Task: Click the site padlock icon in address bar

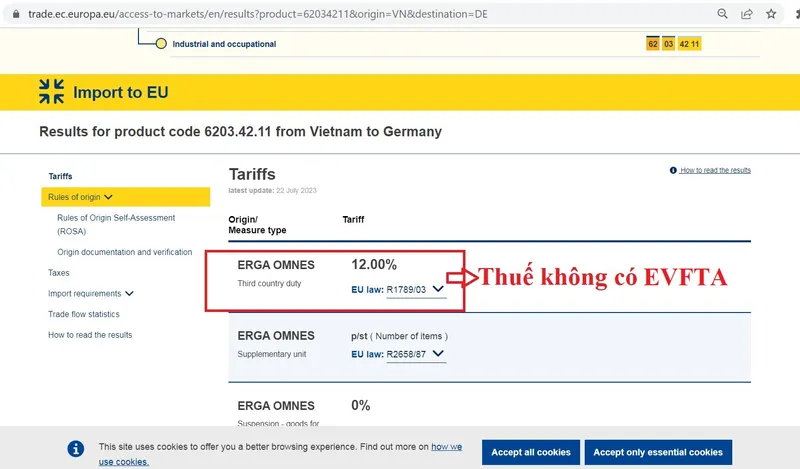Action: pyautogui.click(x=11, y=14)
